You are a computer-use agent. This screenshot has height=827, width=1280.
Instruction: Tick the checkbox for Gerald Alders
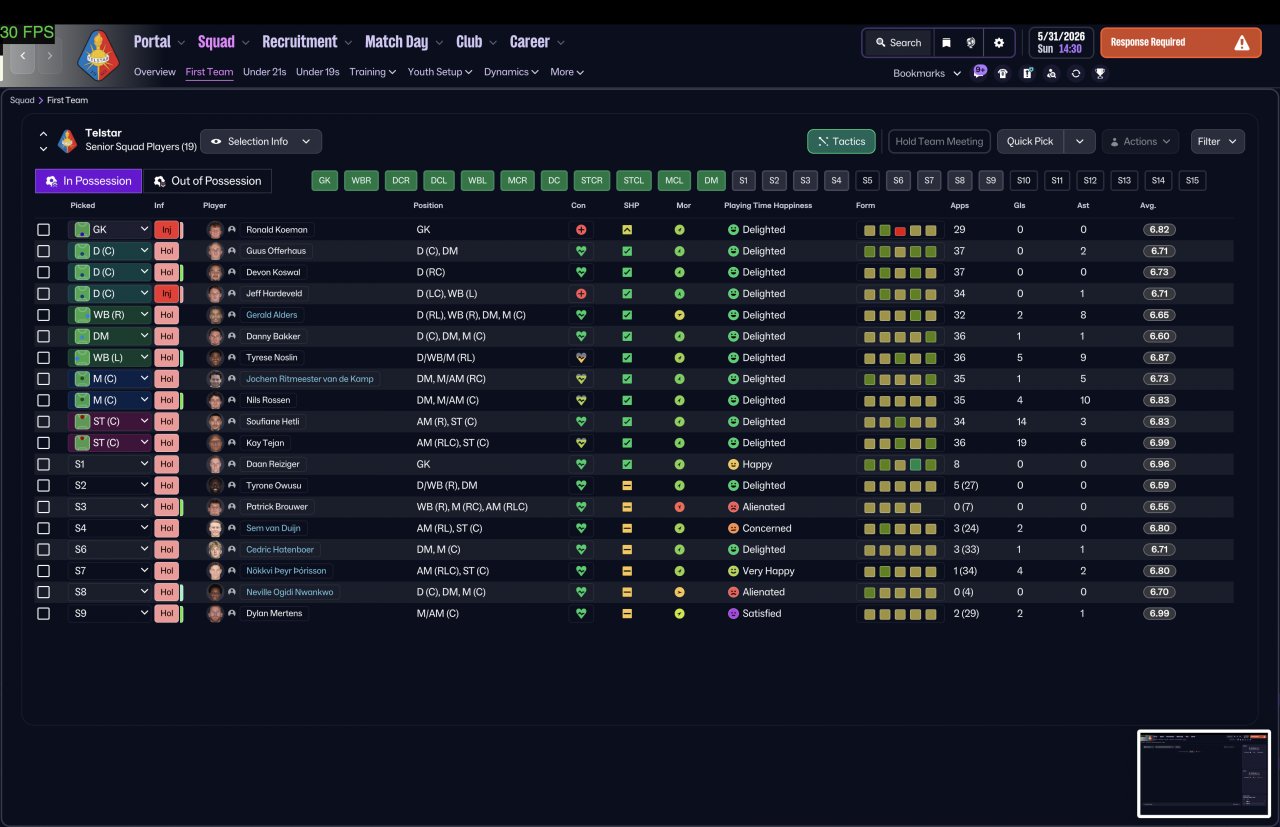43,315
